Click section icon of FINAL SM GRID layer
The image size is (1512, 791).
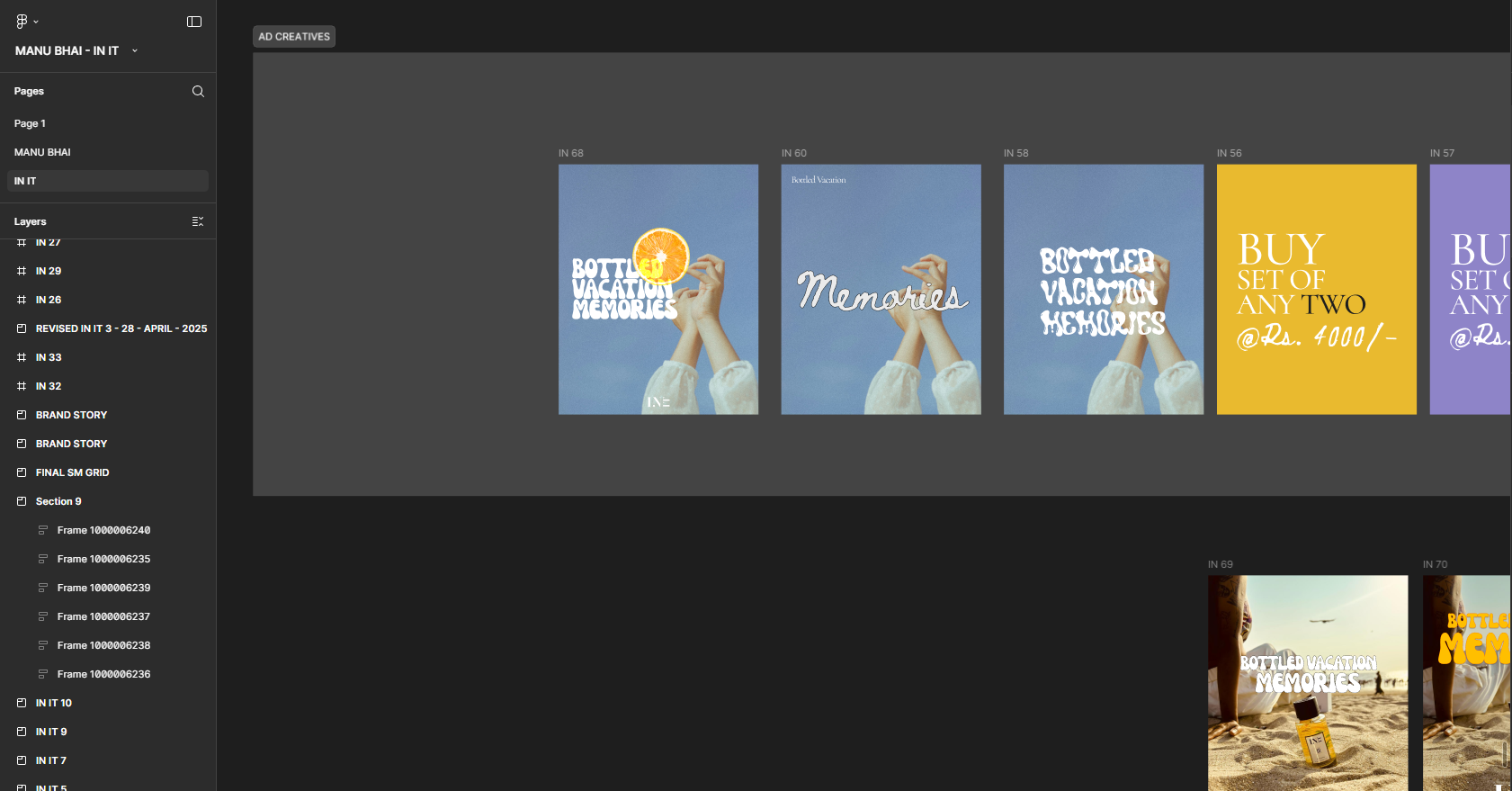coord(22,472)
